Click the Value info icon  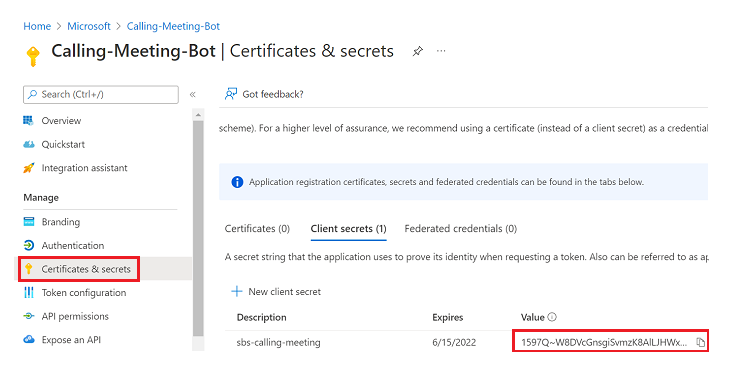552,317
